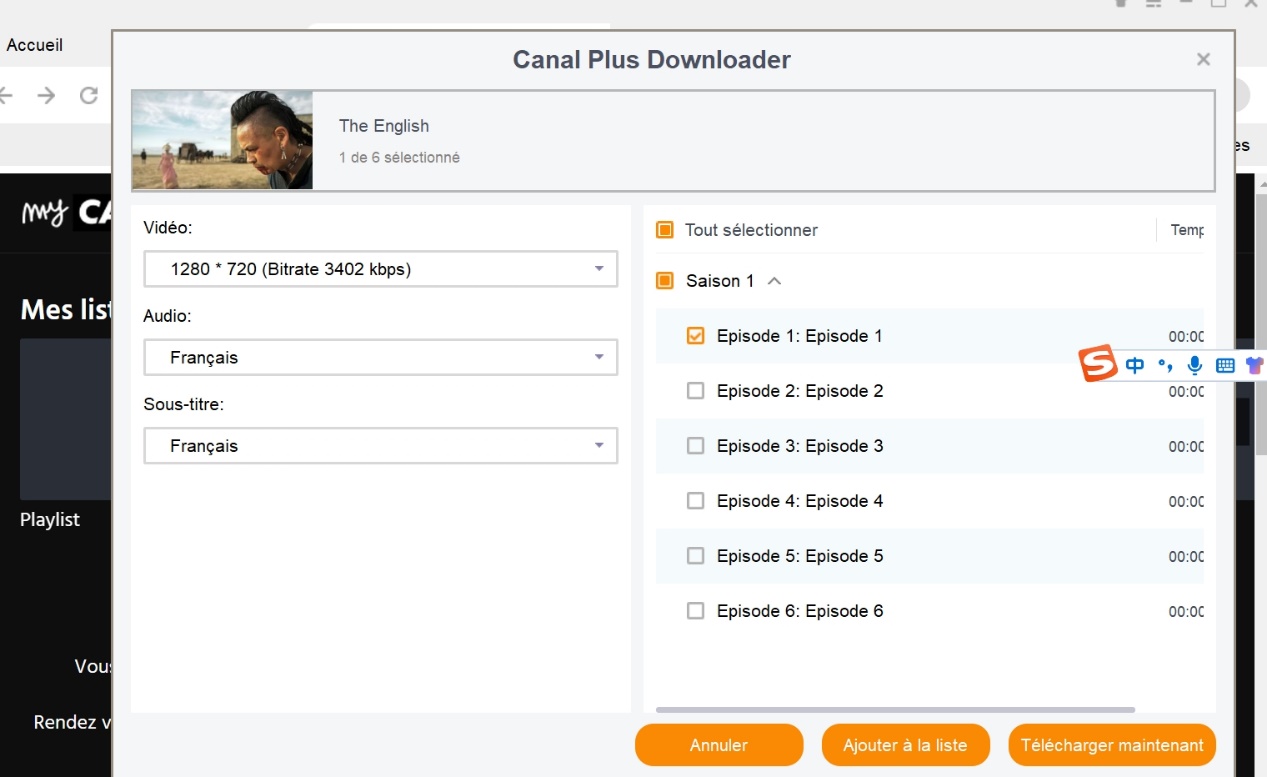Close the Canal Plus Downloader dialog
The image size is (1267, 777).
coord(1203,60)
